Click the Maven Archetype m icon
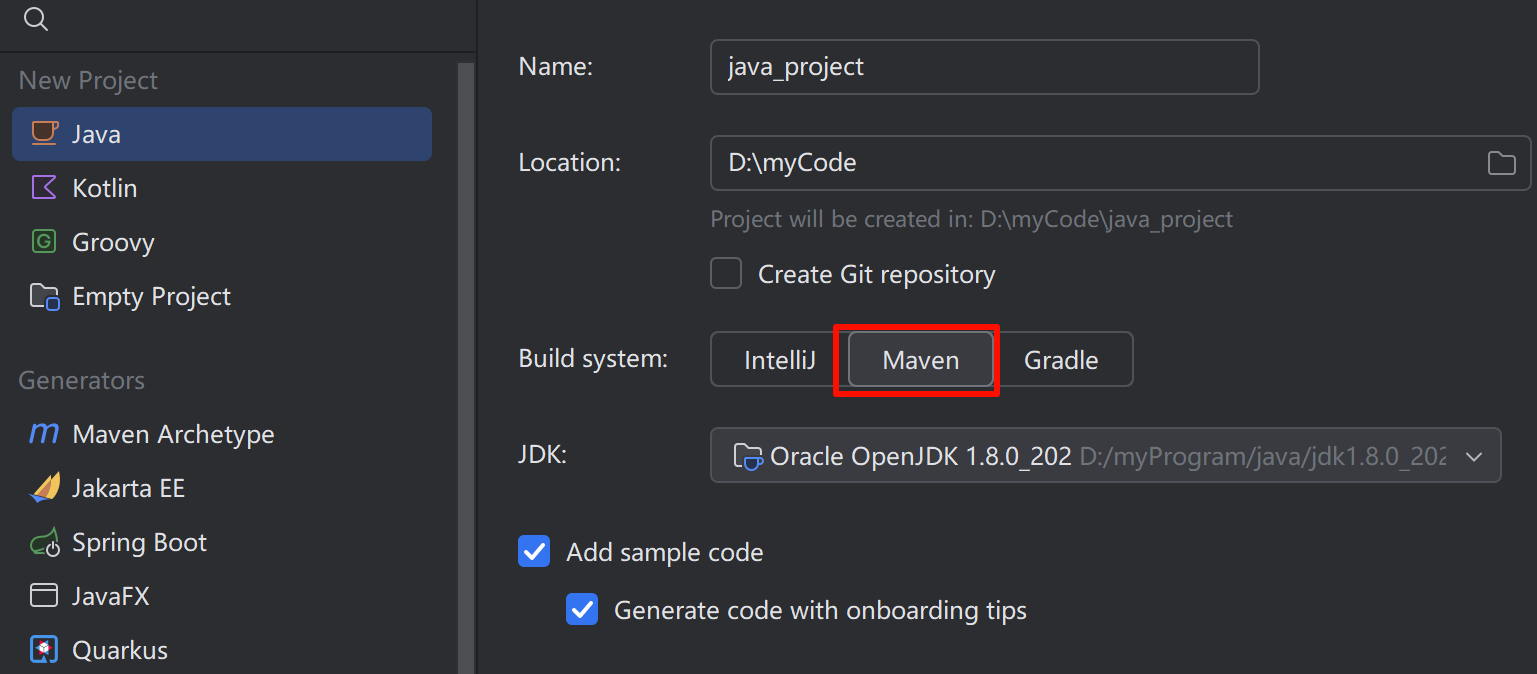The width and height of the screenshot is (1537, 674). 44,434
